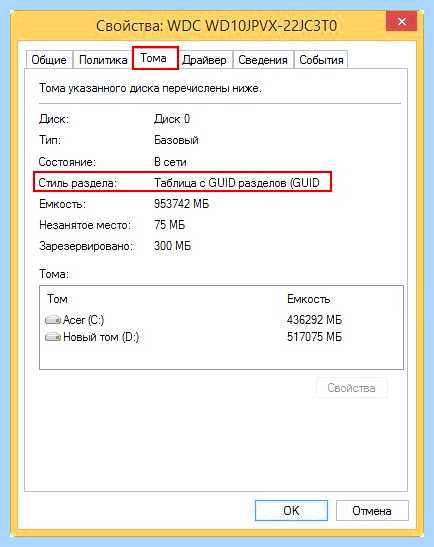The height and width of the screenshot is (547, 434).
Task: Click the 517075 МБ capacity value
Action: coord(314,337)
